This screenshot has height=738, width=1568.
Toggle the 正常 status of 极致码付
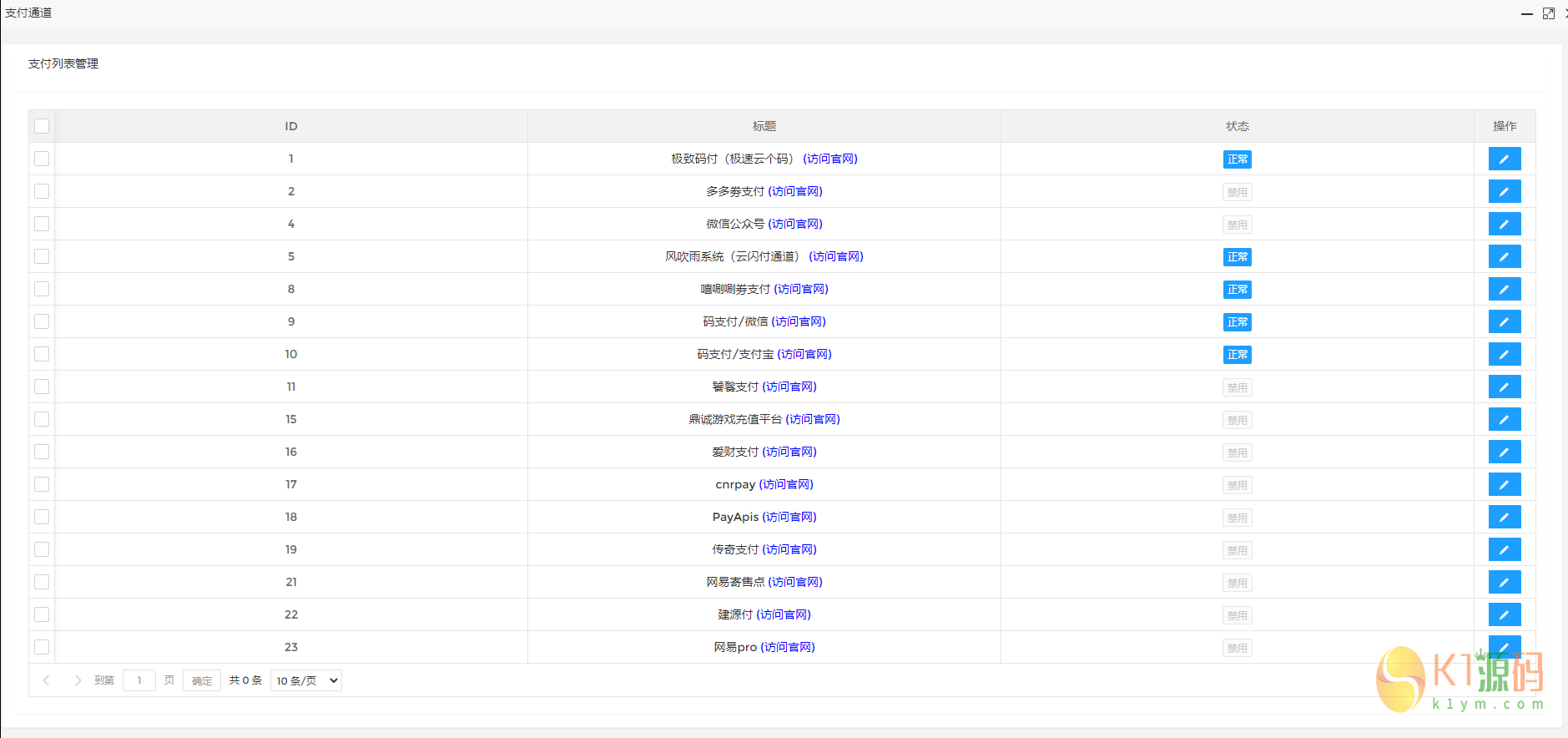[x=1237, y=159]
